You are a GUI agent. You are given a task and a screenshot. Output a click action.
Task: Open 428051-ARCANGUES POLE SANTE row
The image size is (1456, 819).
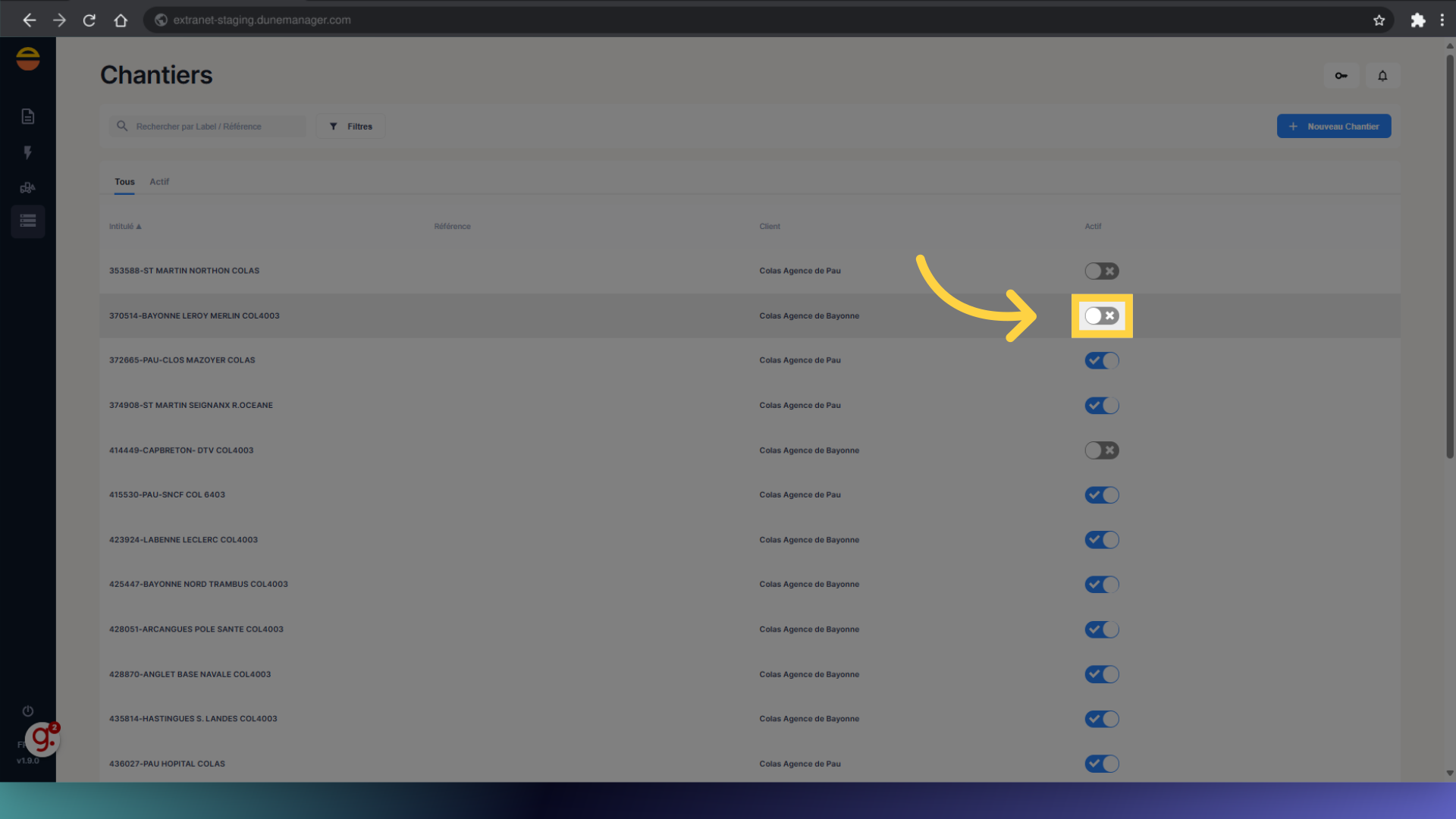tap(196, 629)
